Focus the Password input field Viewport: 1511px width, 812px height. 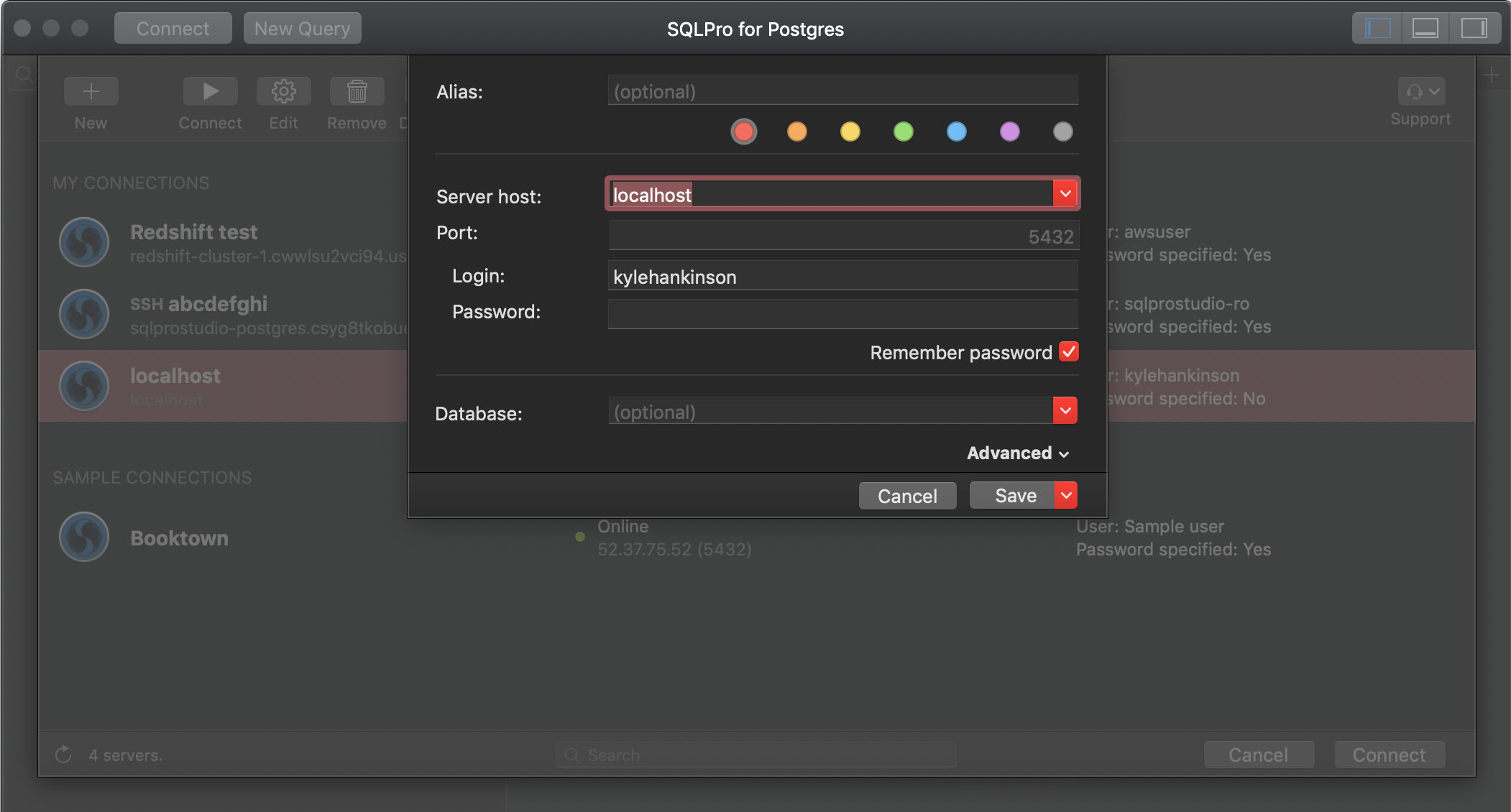point(842,313)
